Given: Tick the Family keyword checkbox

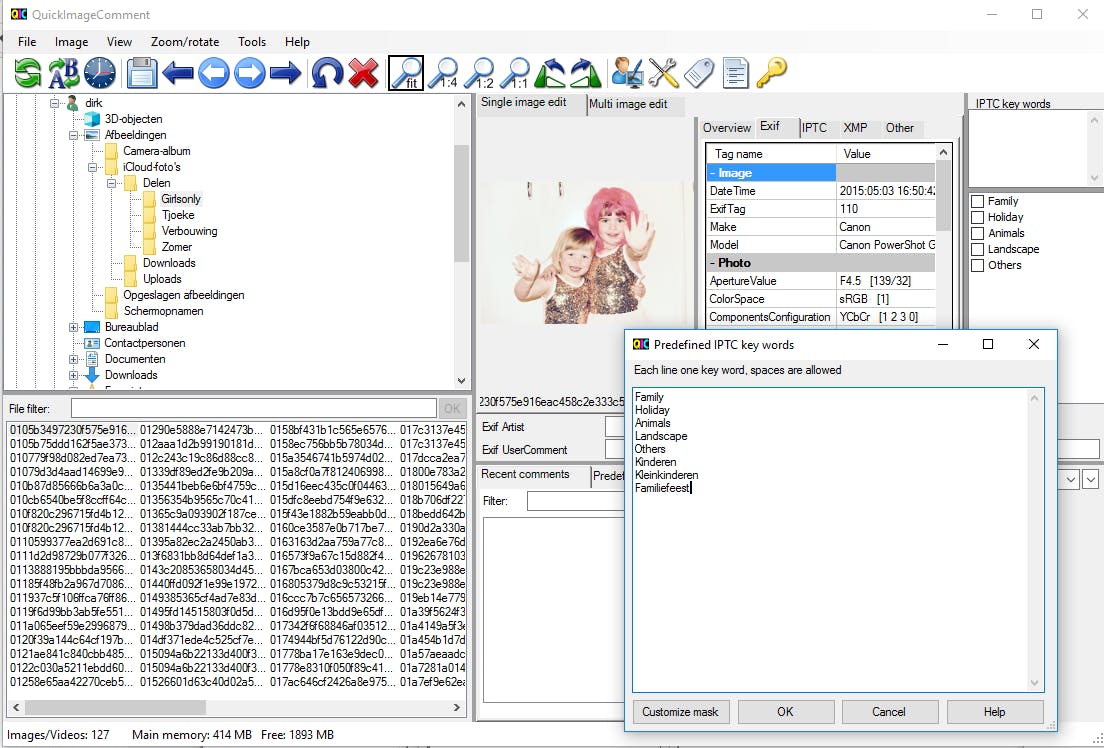Looking at the screenshot, I should [x=977, y=201].
